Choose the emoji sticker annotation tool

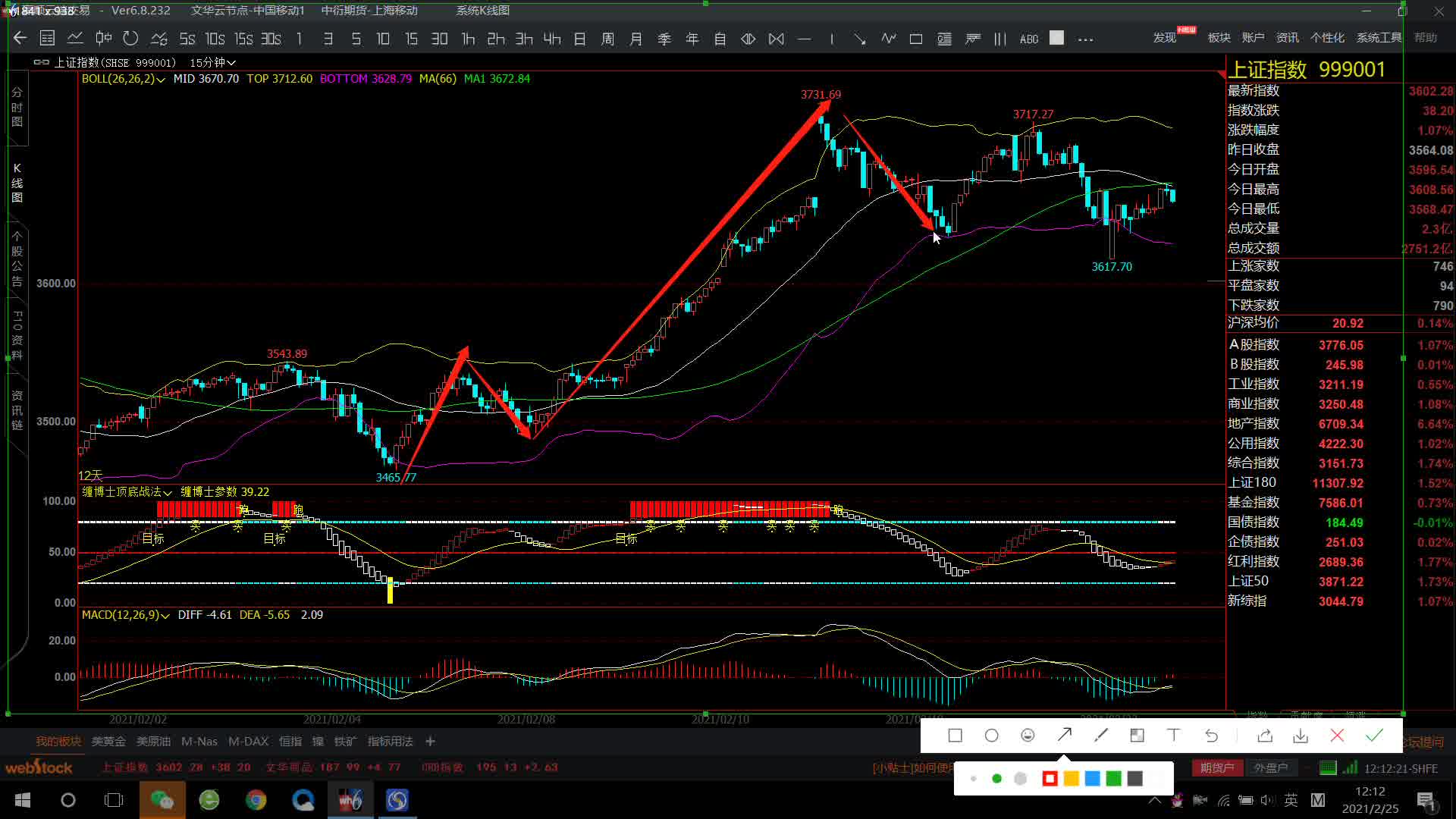tap(1028, 735)
